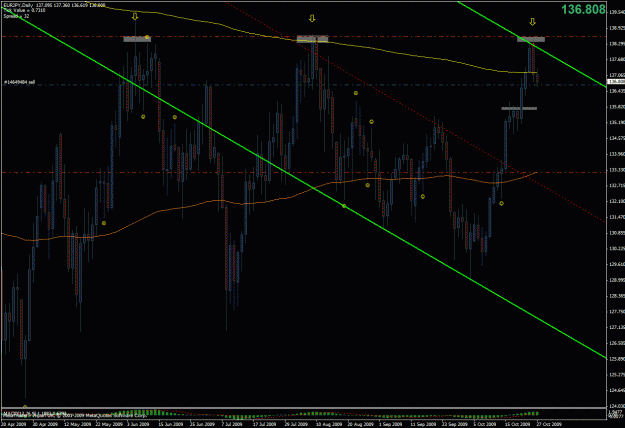Select the yellow down arrow above the June peak
This screenshot has width=625, height=428.
[x=135, y=16]
